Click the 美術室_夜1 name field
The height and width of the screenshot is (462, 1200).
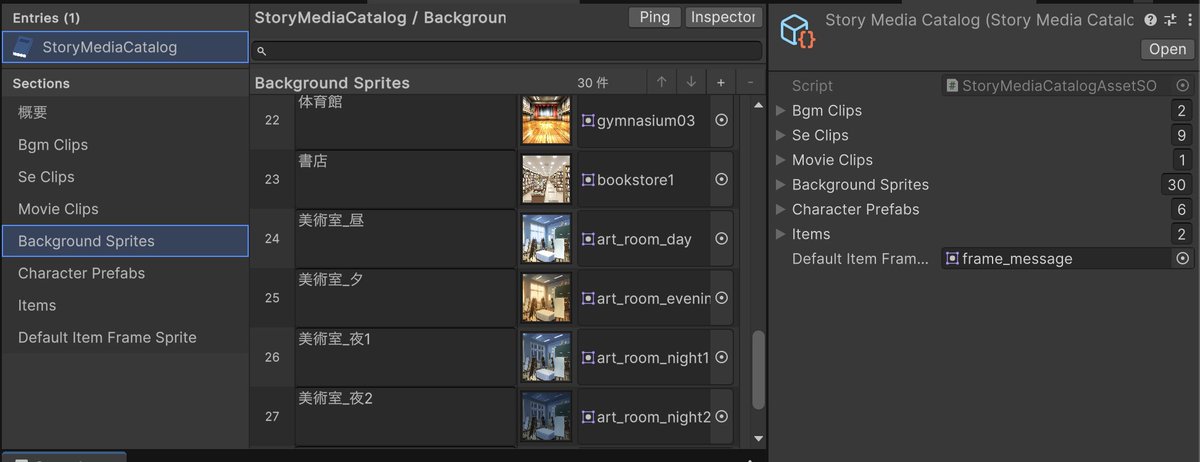[405, 356]
